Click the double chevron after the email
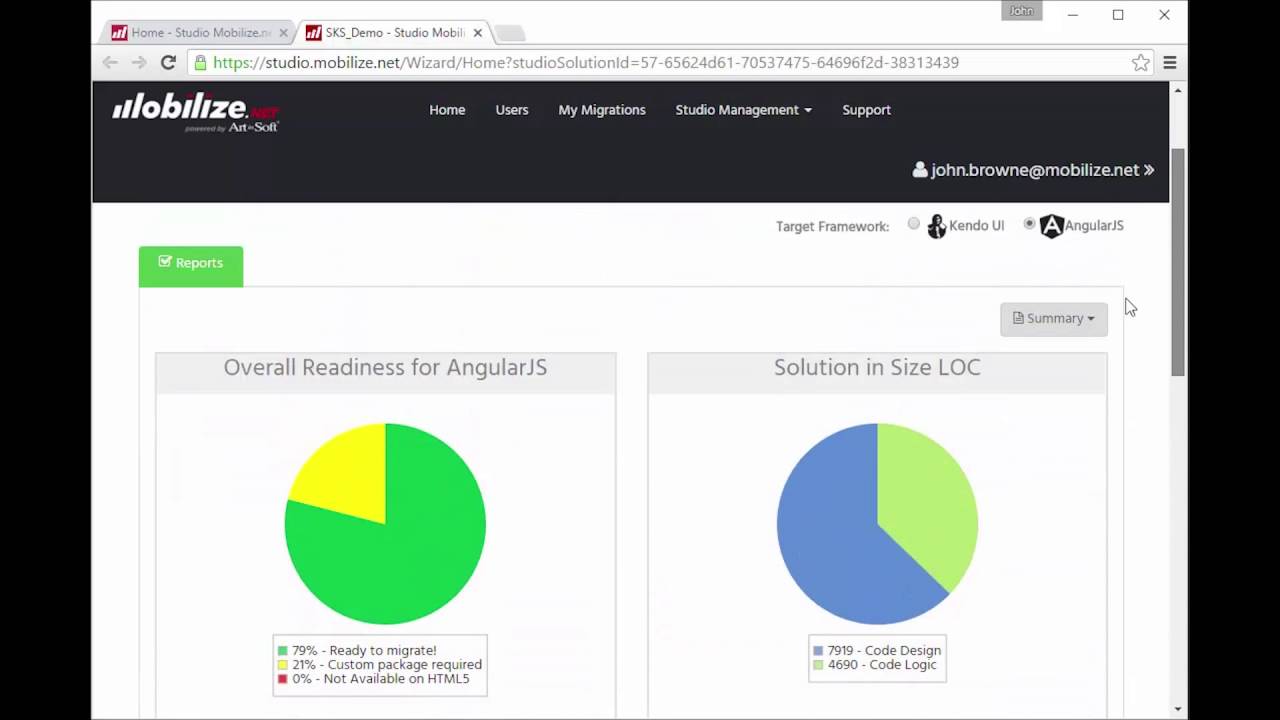This screenshot has width=1280, height=720. [1149, 170]
